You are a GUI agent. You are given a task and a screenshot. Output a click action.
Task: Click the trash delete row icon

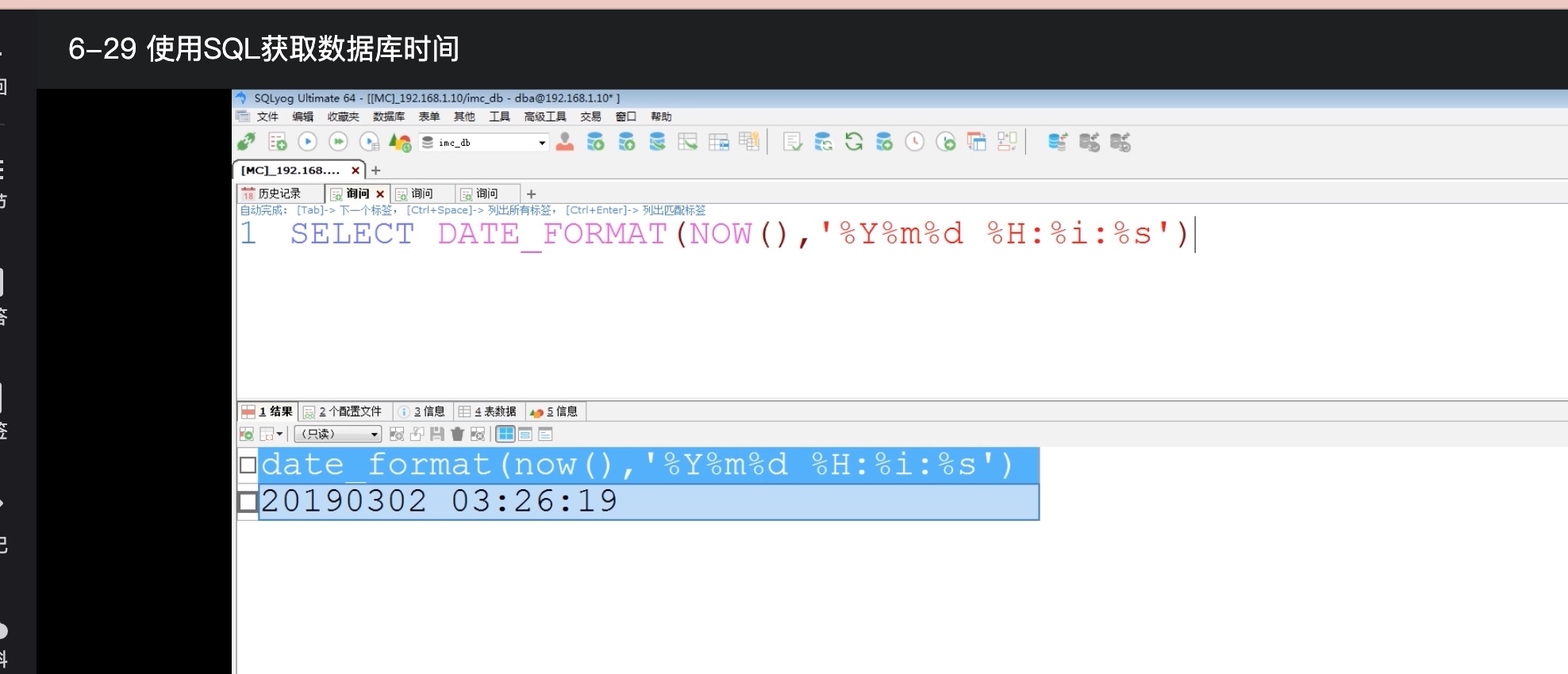point(457,434)
